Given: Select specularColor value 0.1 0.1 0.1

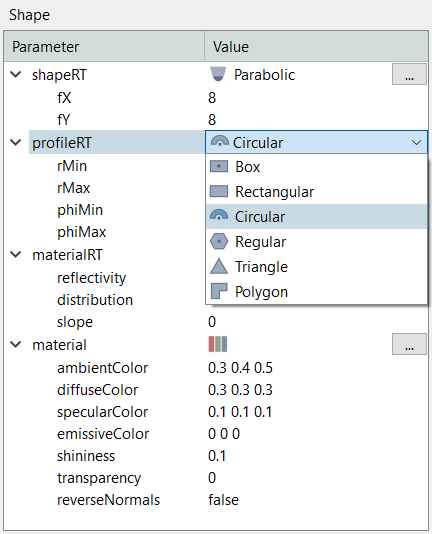Looking at the screenshot, I should 240,412.
